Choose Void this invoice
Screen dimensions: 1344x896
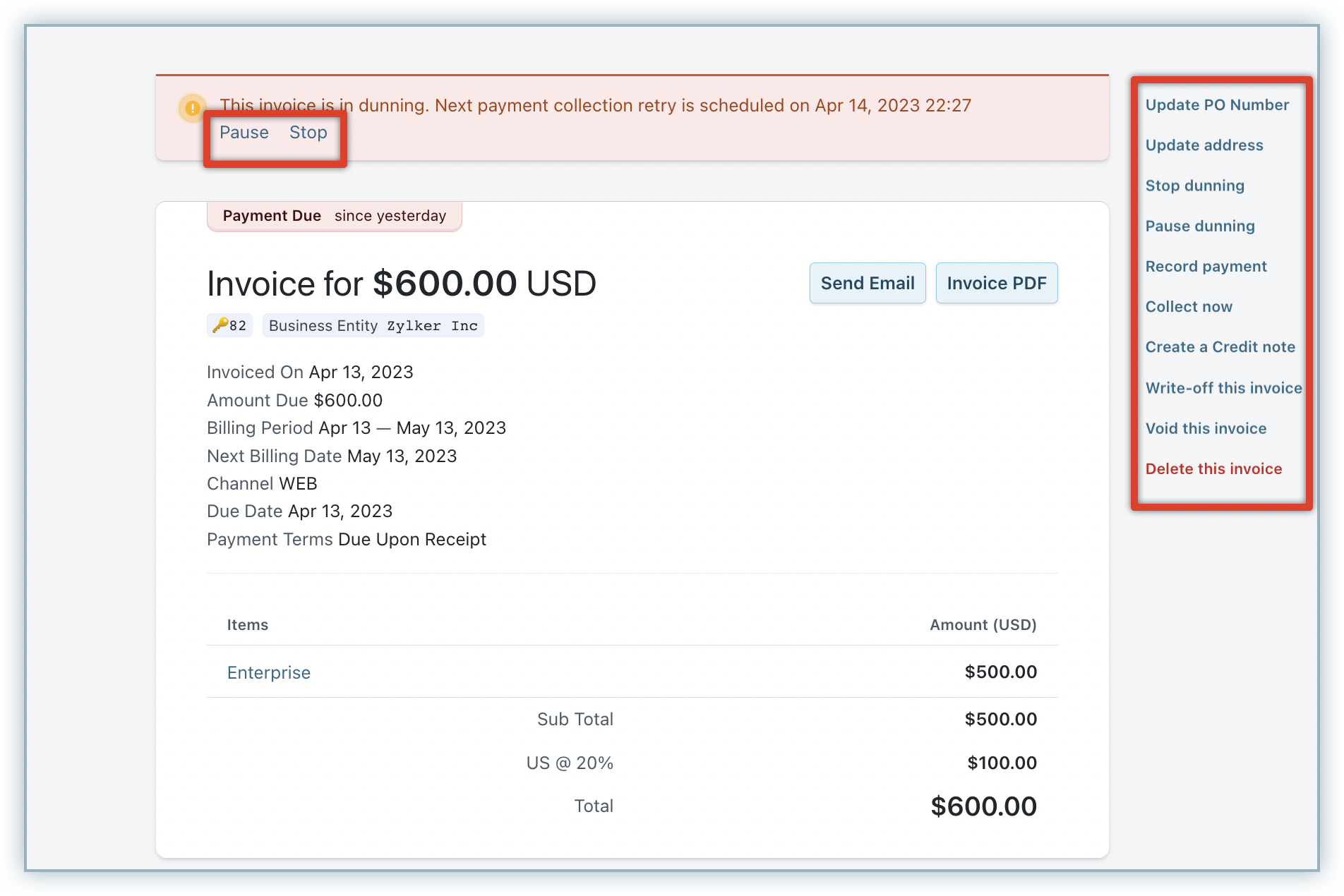click(x=1206, y=428)
